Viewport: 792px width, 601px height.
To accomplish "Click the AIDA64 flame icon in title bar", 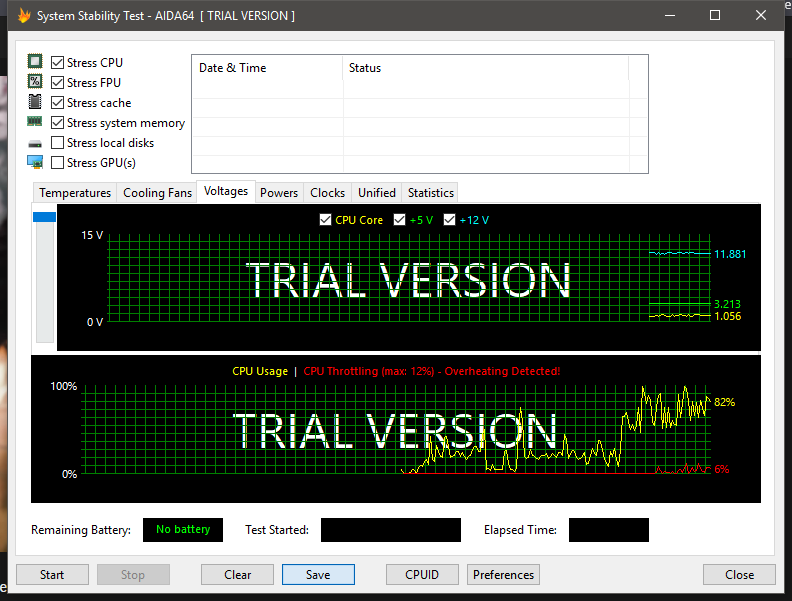I will pos(24,15).
